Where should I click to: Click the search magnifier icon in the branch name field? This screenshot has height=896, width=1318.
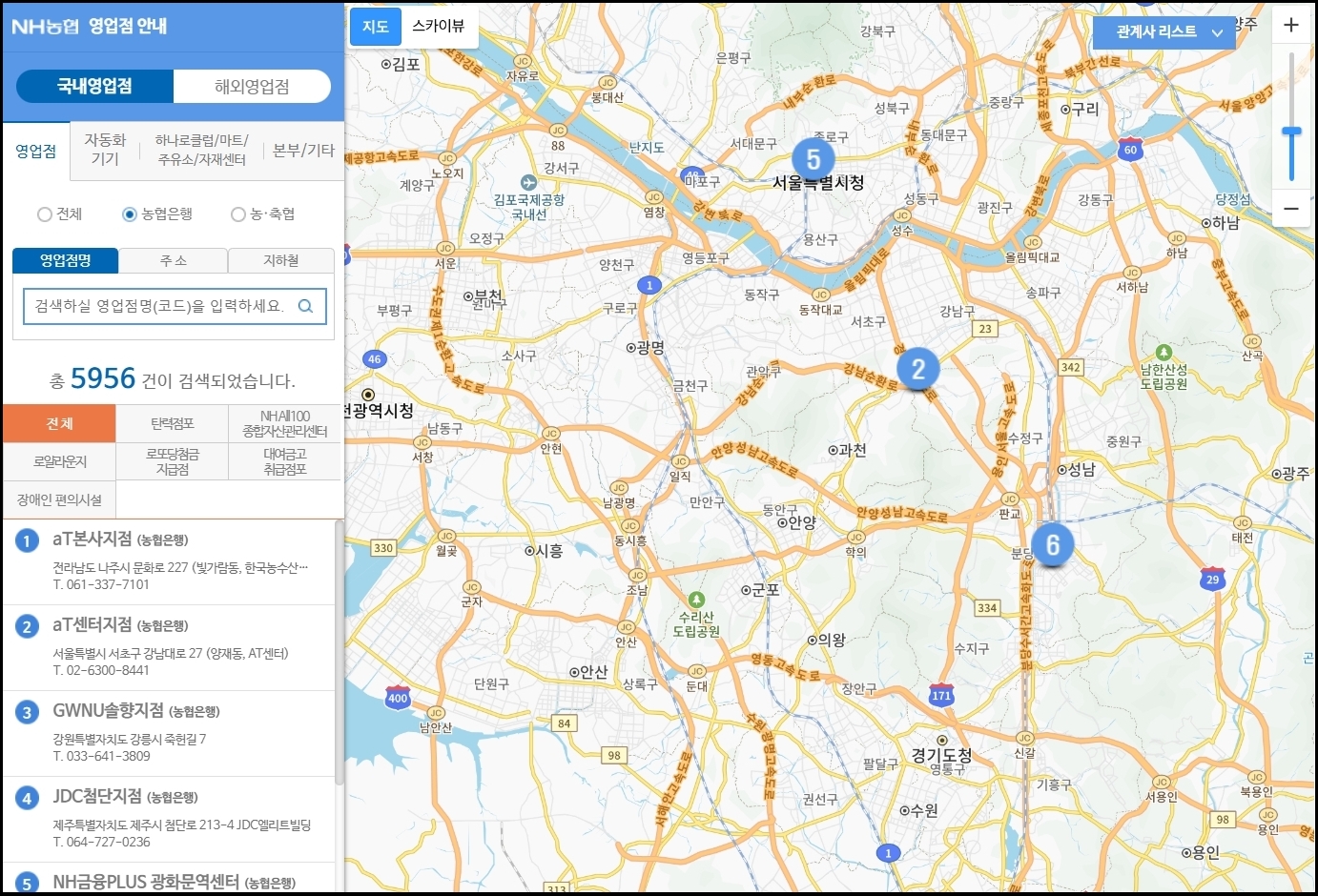(x=305, y=306)
